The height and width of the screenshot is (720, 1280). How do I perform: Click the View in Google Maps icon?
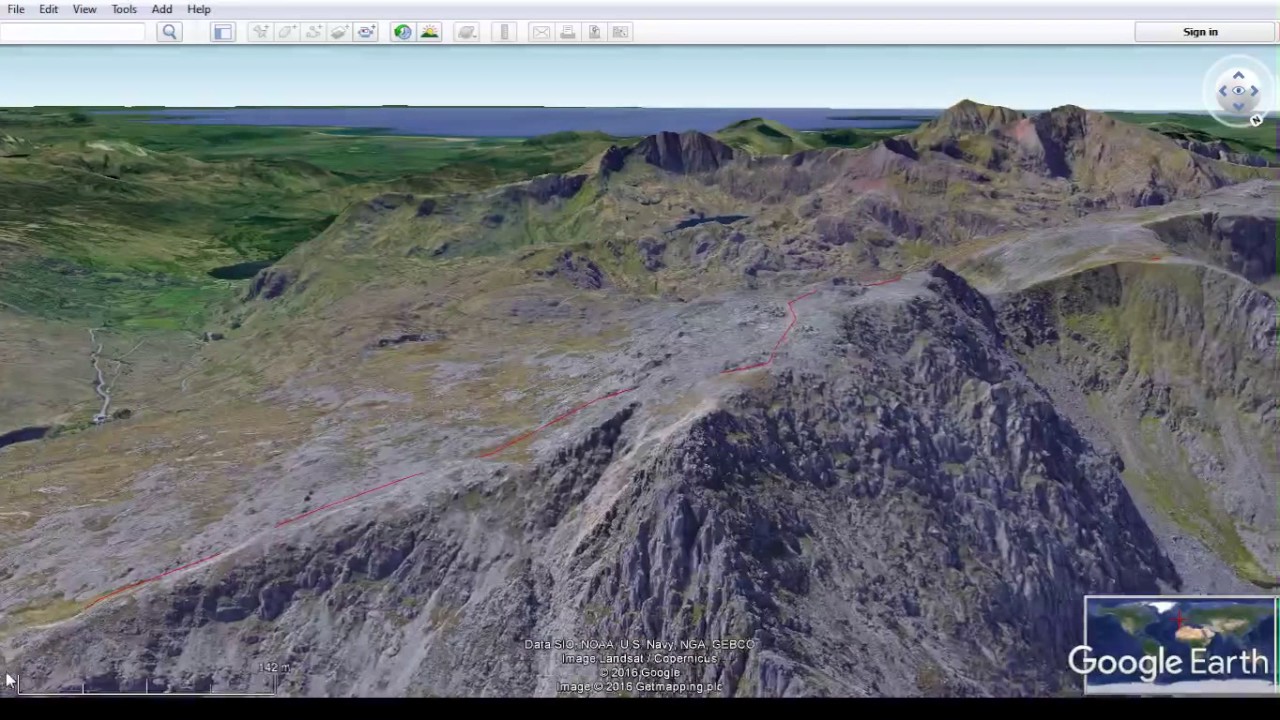point(620,32)
